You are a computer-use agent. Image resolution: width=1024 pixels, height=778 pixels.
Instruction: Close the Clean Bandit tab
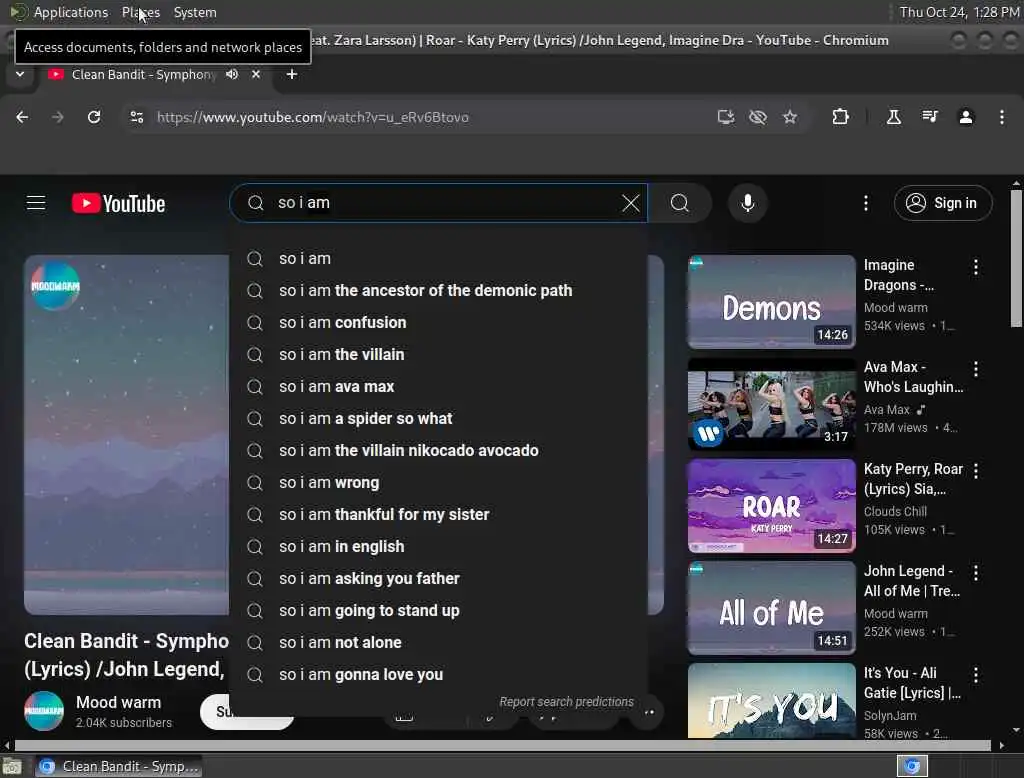[256, 74]
